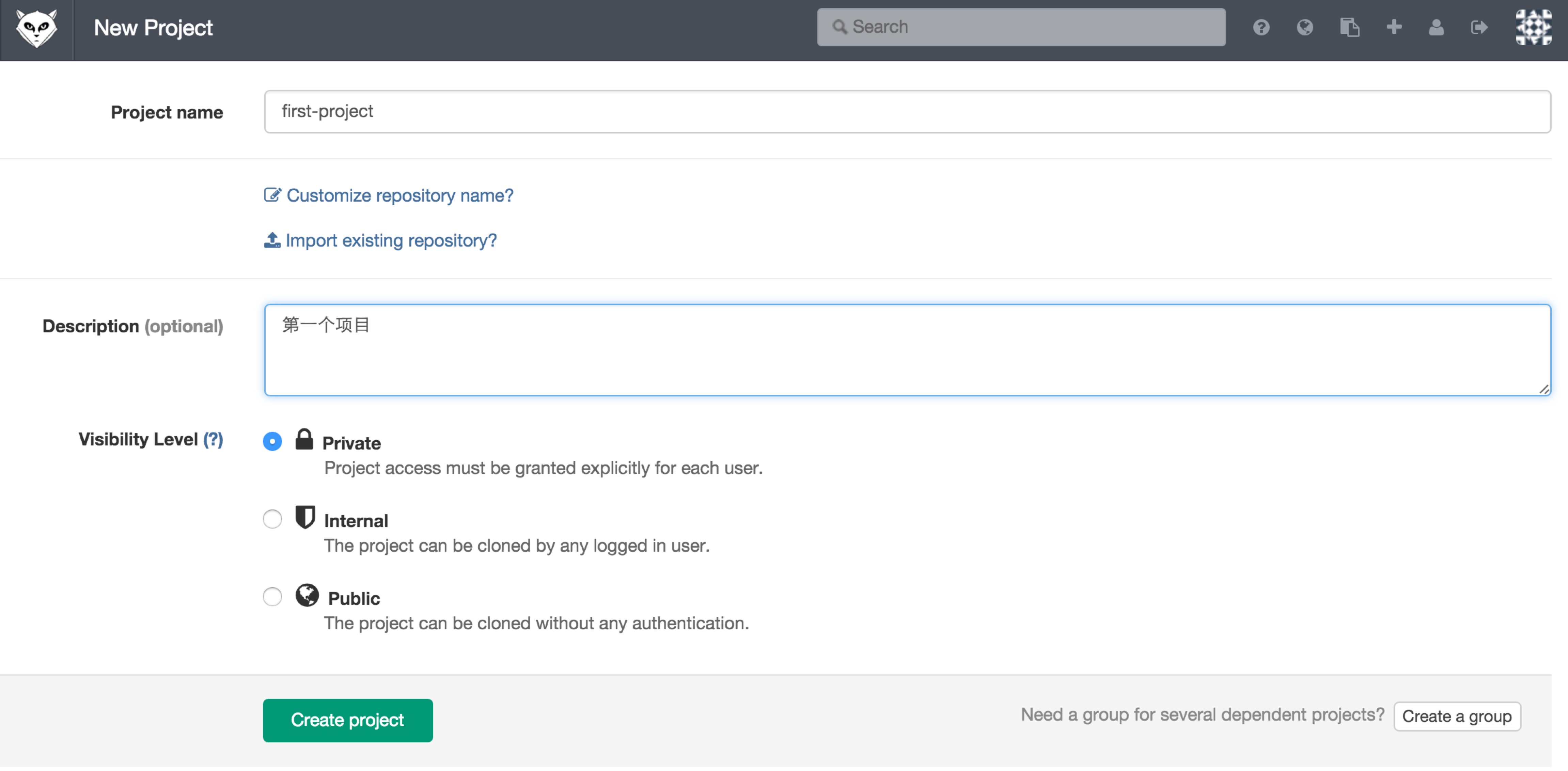Select the Private visibility radio button
Screen dimensions: 1568x771
[x=272, y=441]
